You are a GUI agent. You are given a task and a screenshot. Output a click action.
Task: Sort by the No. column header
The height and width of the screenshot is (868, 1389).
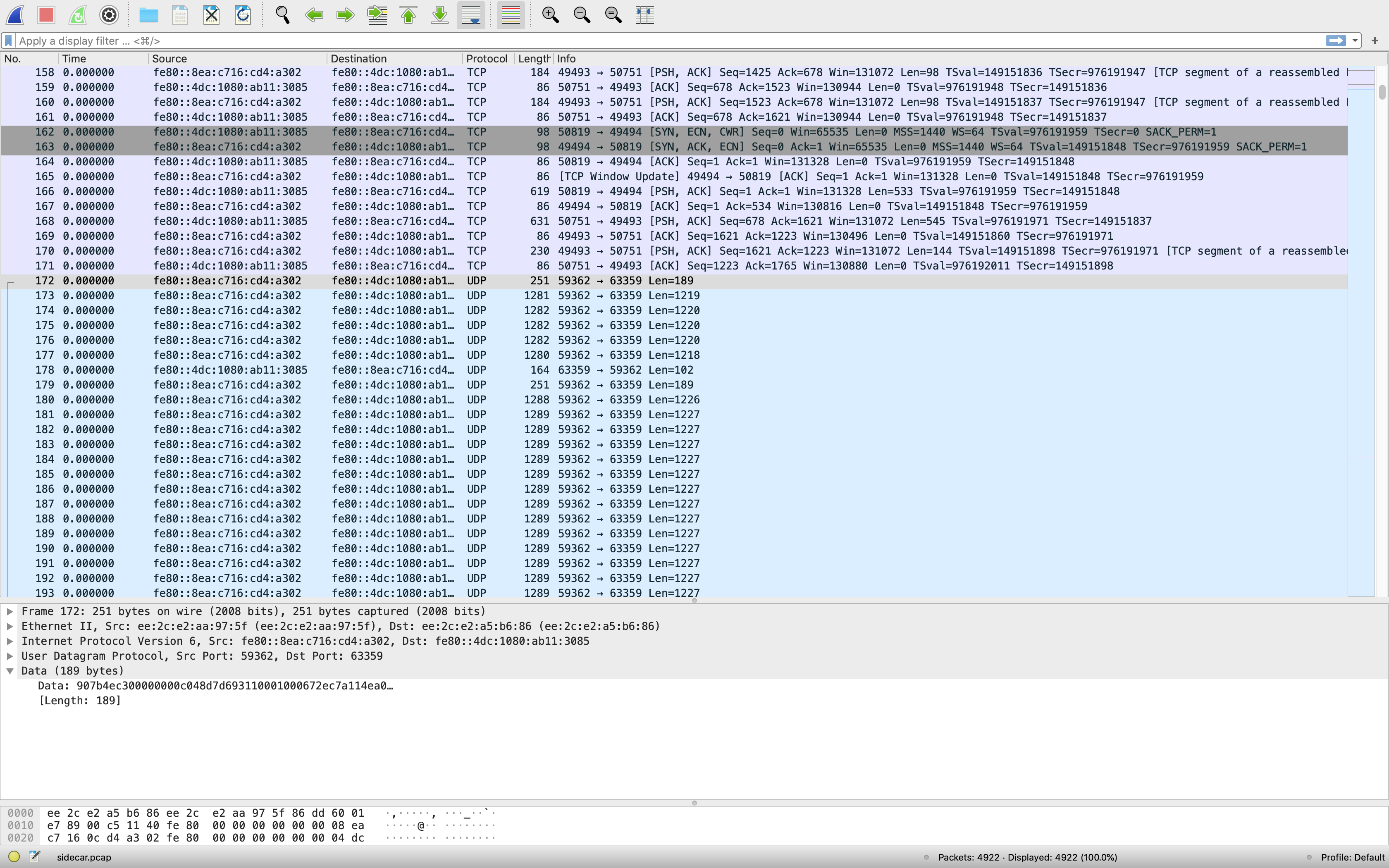[x=29, y=59]
